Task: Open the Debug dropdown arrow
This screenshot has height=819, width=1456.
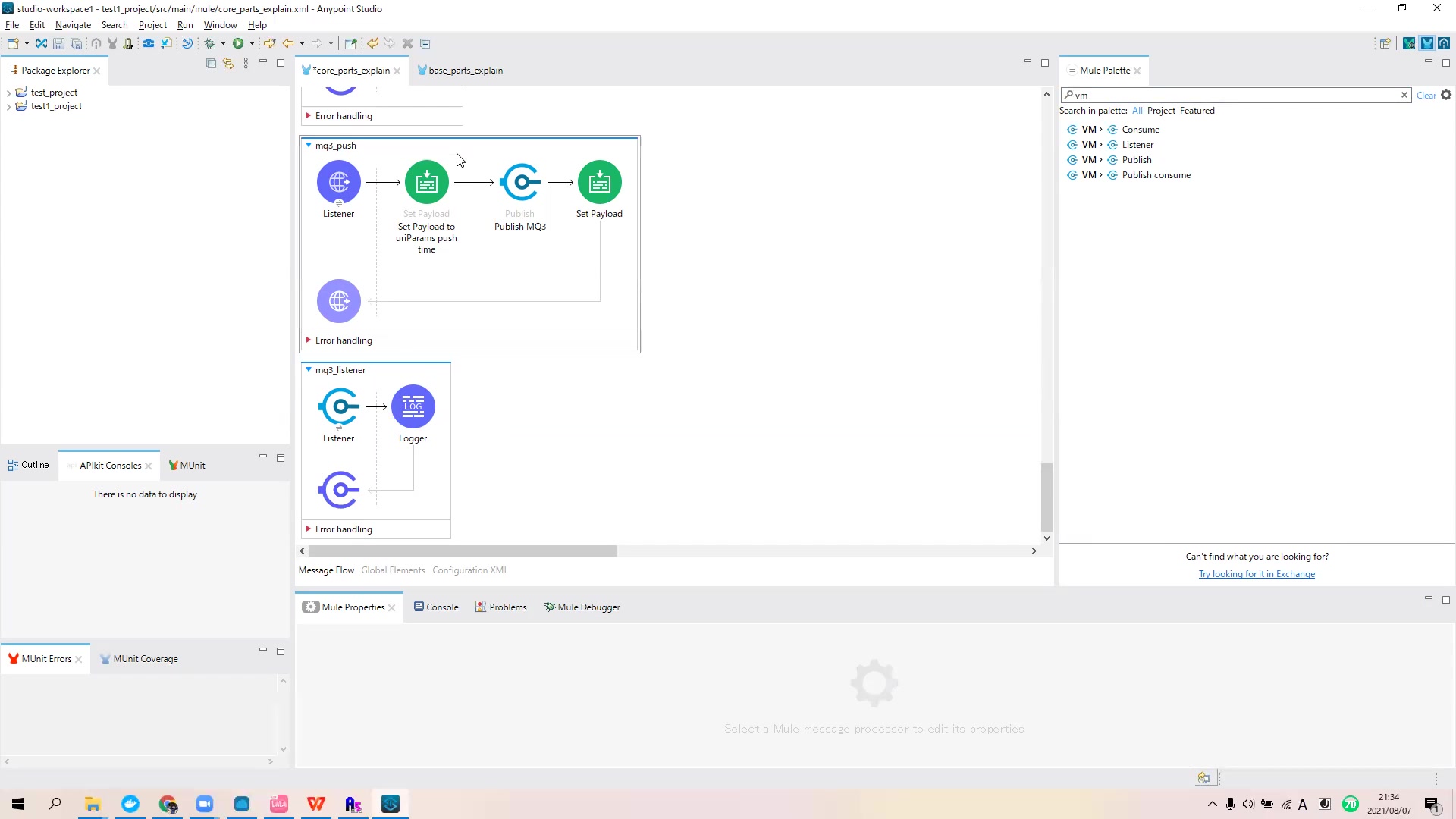Action: (223, 43)
